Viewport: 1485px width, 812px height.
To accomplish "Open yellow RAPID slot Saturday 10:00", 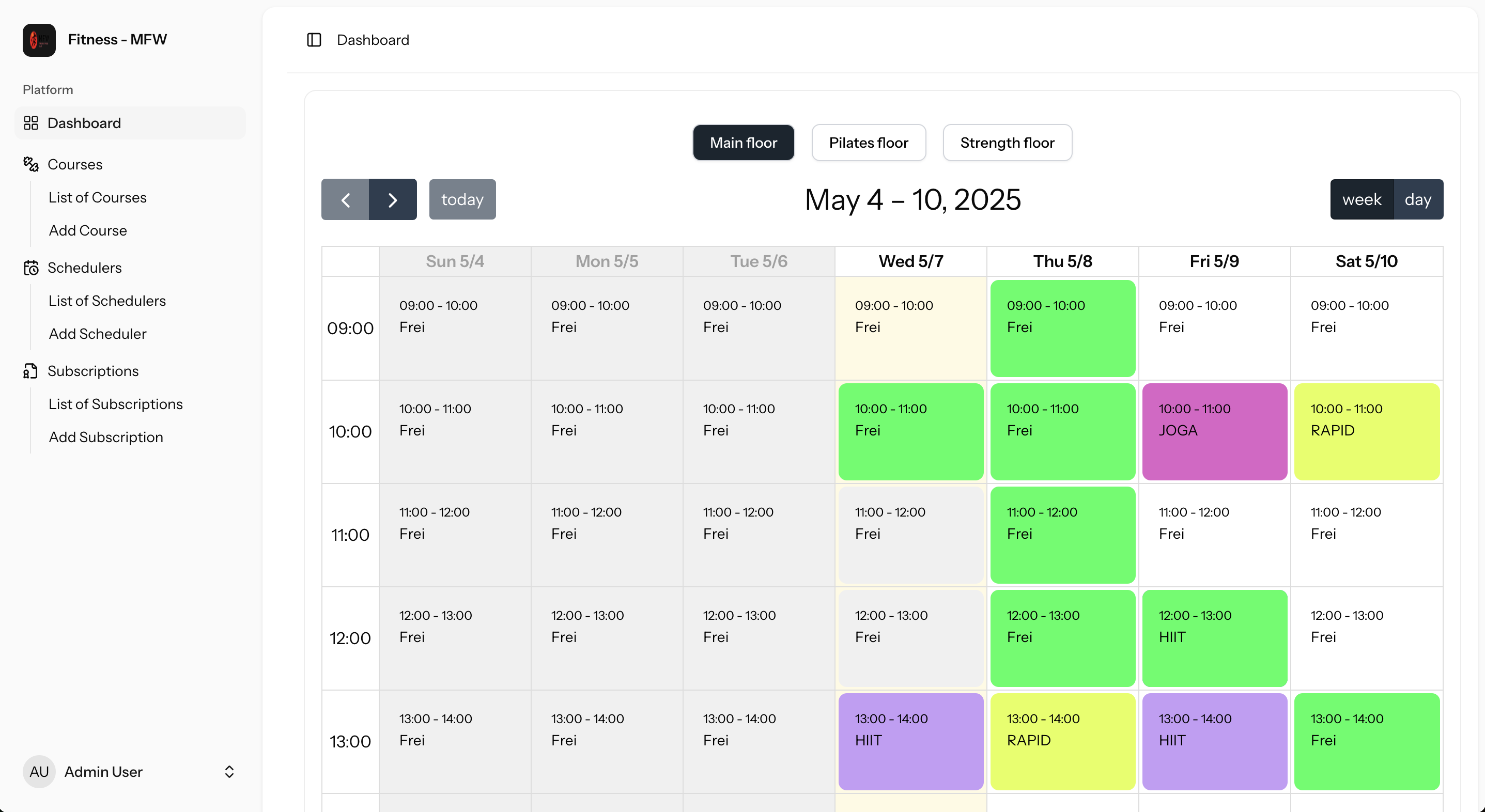I will tap(1367, 432).
